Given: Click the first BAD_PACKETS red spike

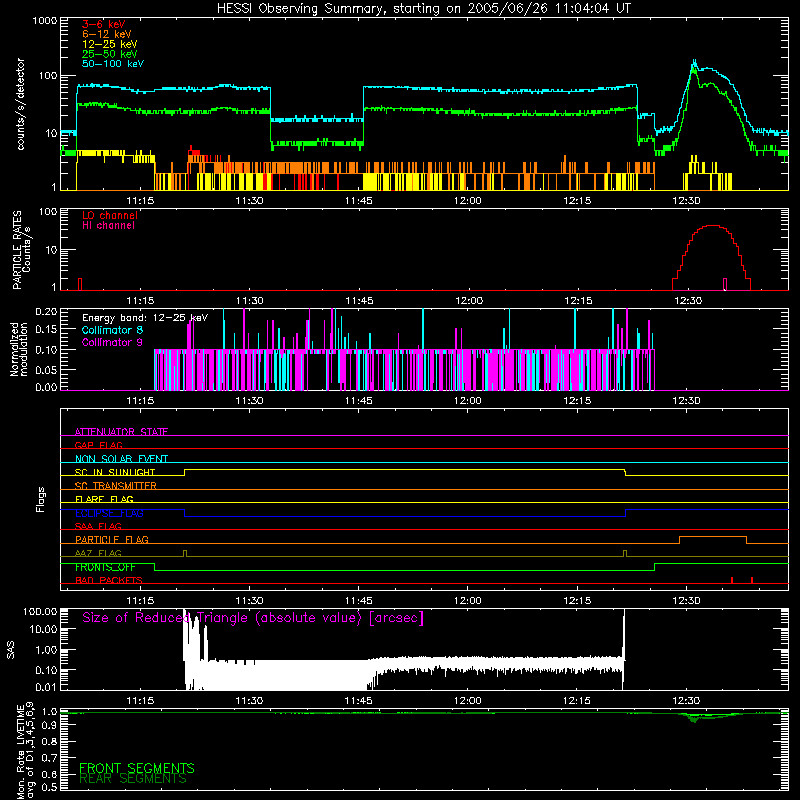Looking at the screenshot, I should pos(732,580).
